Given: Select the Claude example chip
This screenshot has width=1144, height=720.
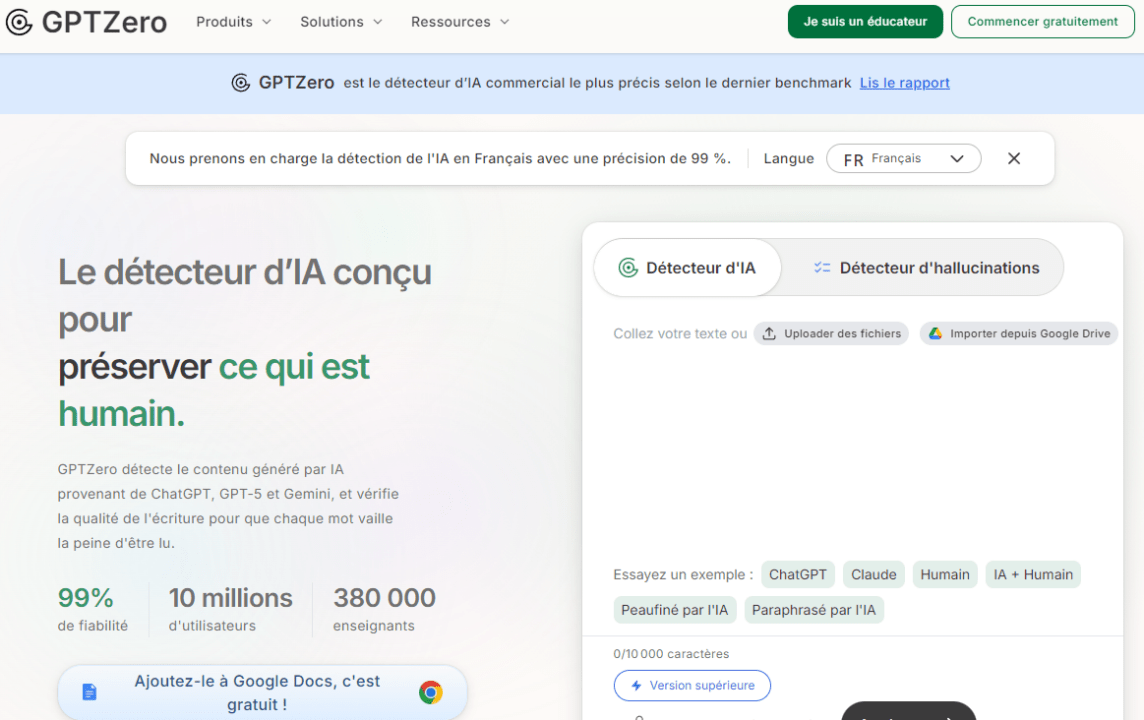Looking at the screenshot, I should [873, 574].
